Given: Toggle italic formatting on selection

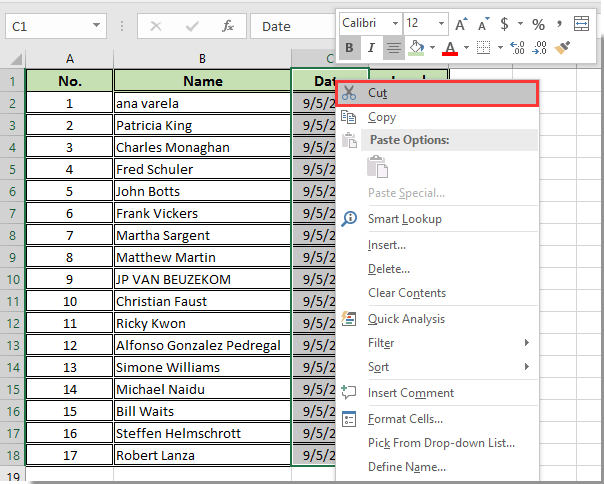Looking at the screenshot, I should [x=371, y=47].
